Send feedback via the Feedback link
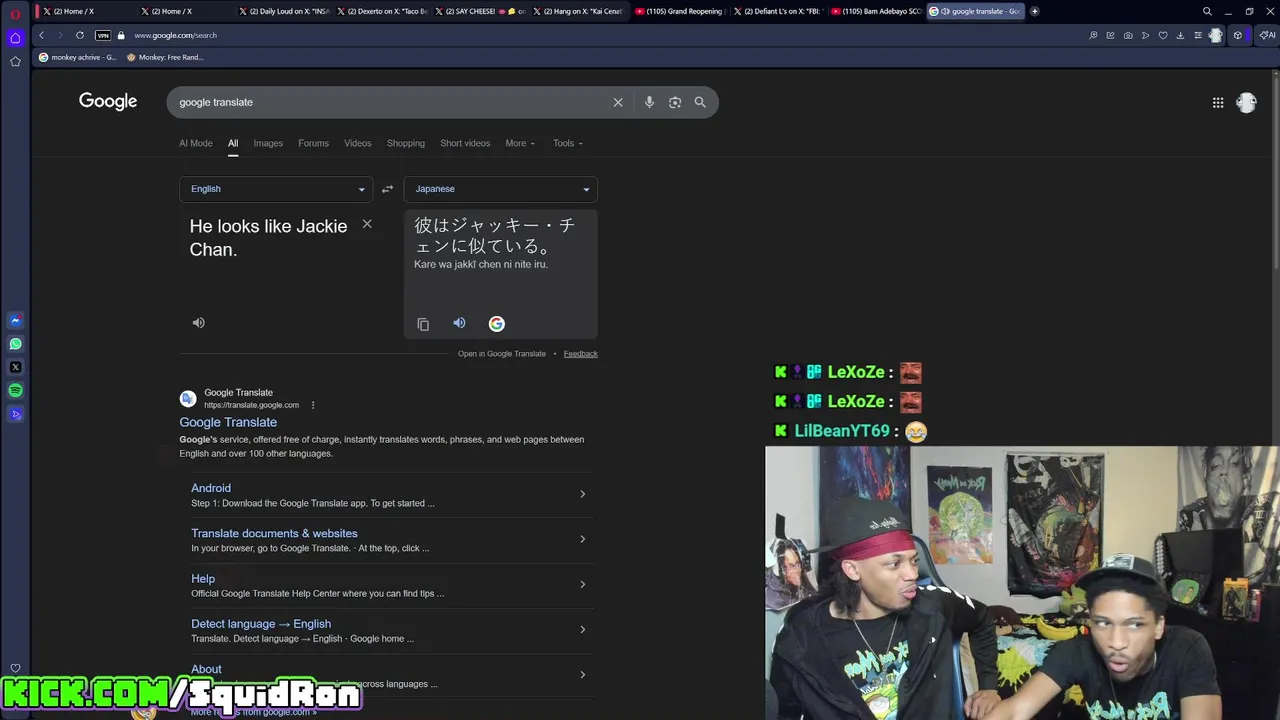 pyautogui.click(x=580, y=354)
